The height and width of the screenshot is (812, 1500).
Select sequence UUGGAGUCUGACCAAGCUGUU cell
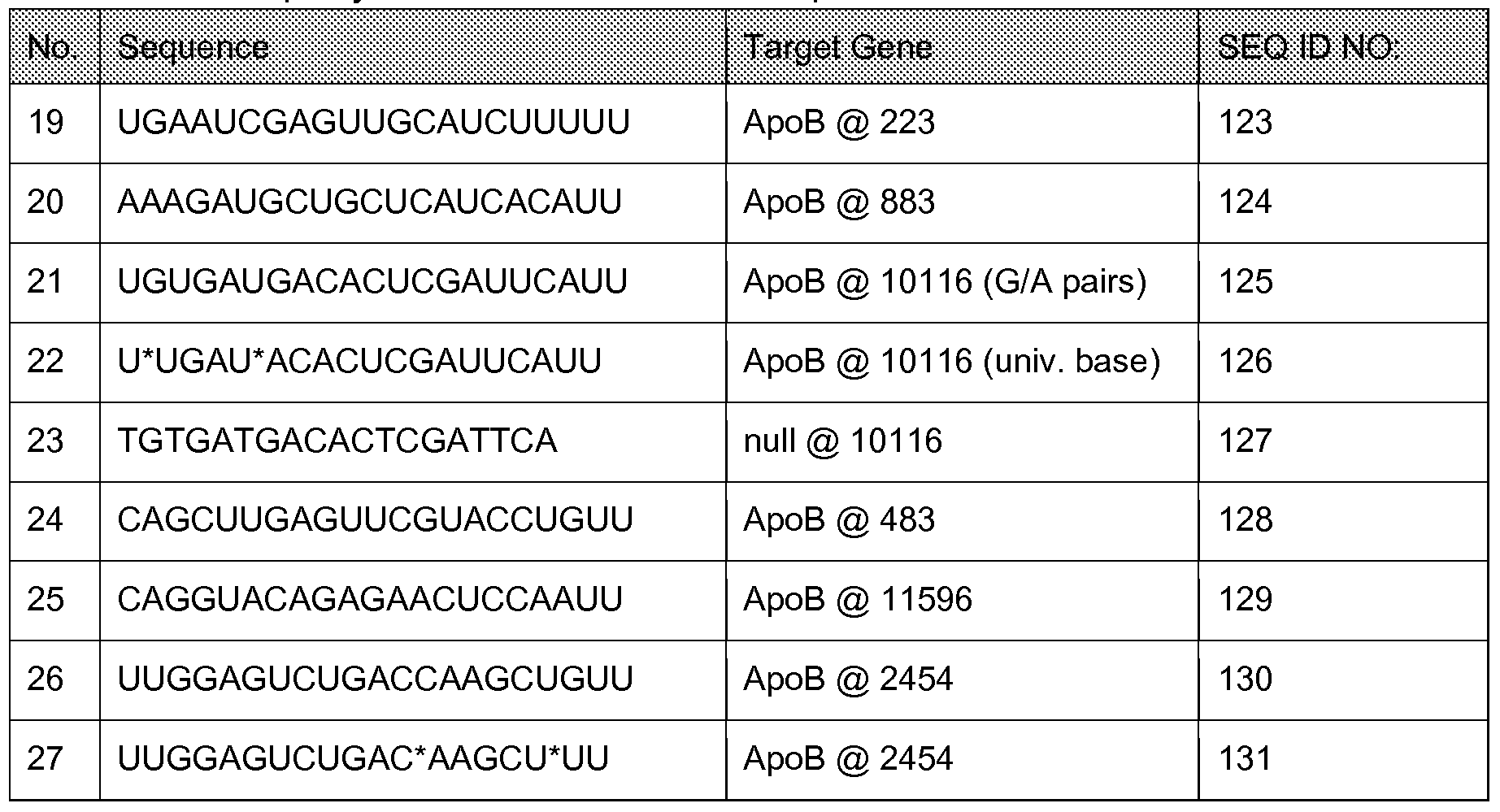pyautogui.click(x=375, y=679)
